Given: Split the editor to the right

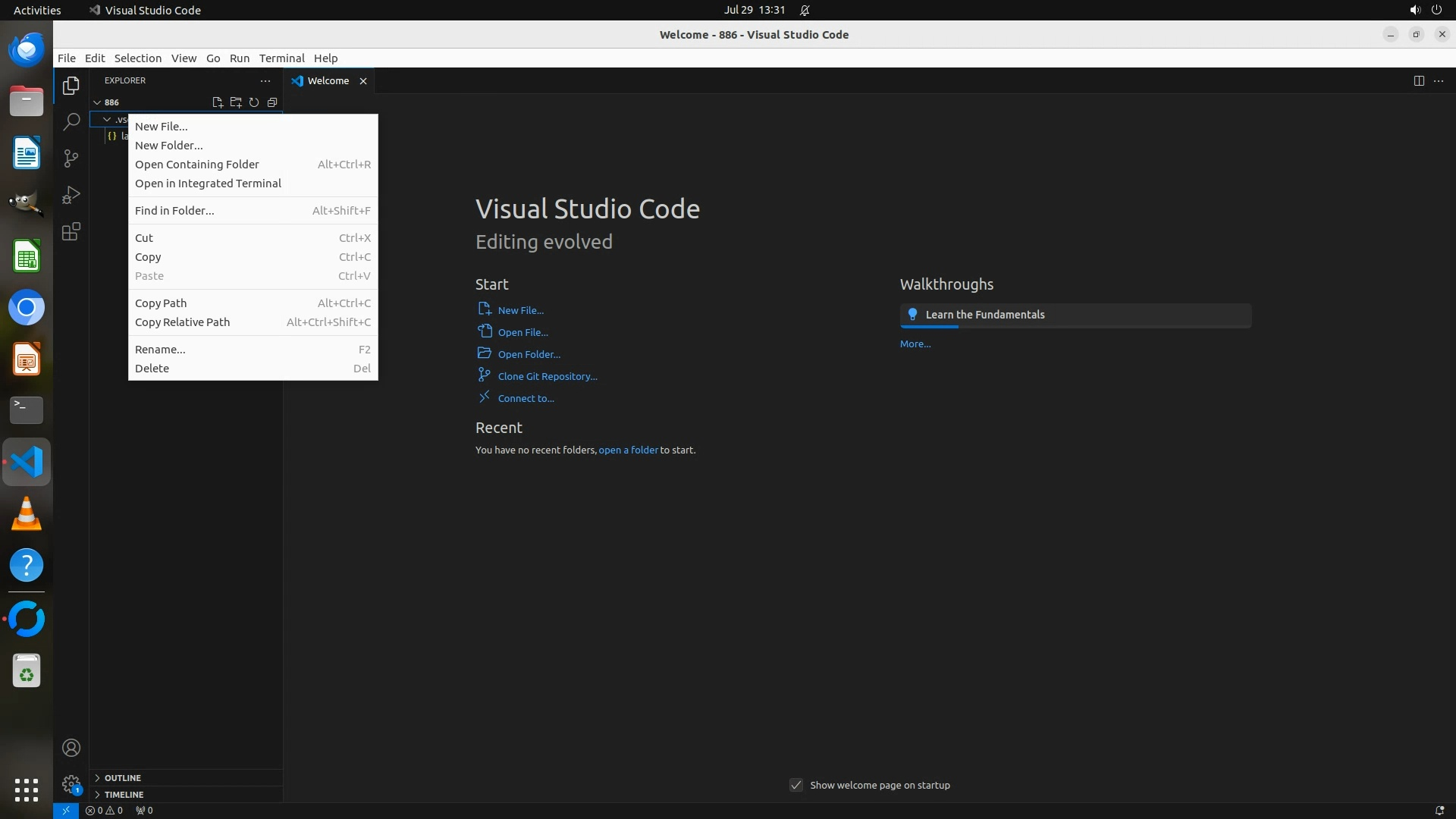Looking at the screenshot, I should [x=1419, y=81].
